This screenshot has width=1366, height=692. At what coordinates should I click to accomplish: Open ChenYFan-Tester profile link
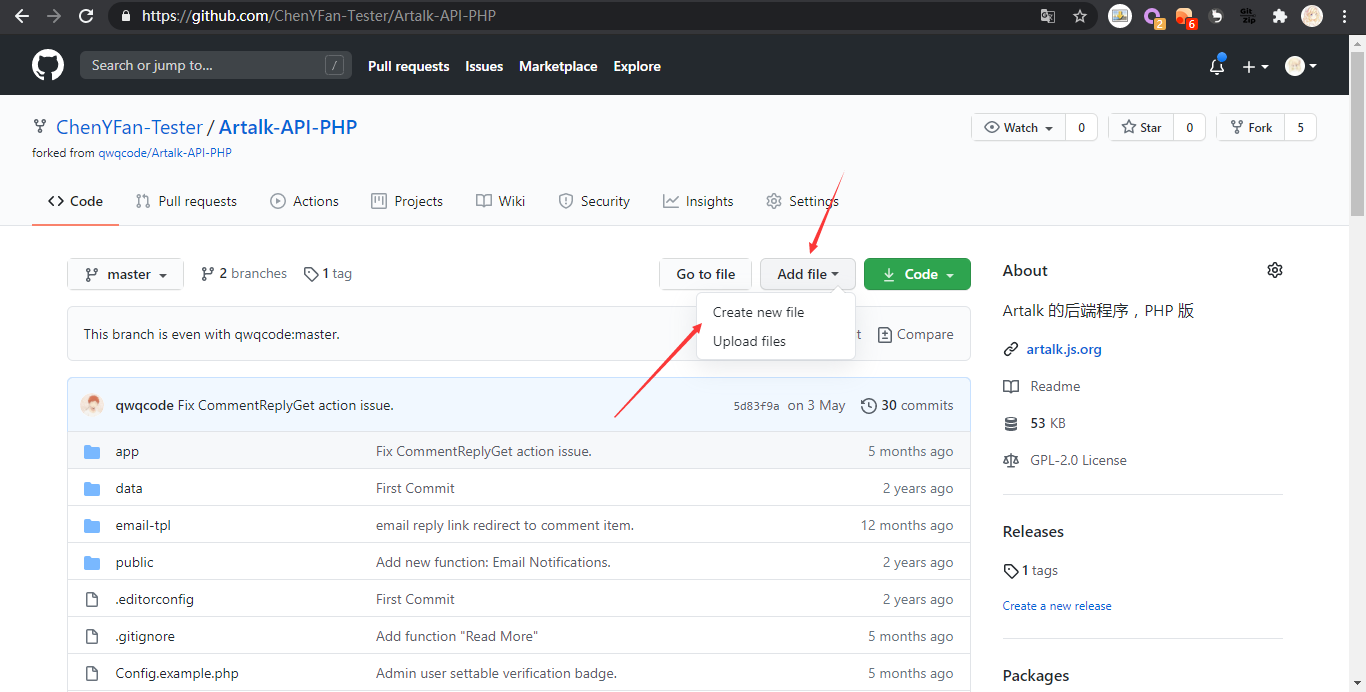pos(129,127)
